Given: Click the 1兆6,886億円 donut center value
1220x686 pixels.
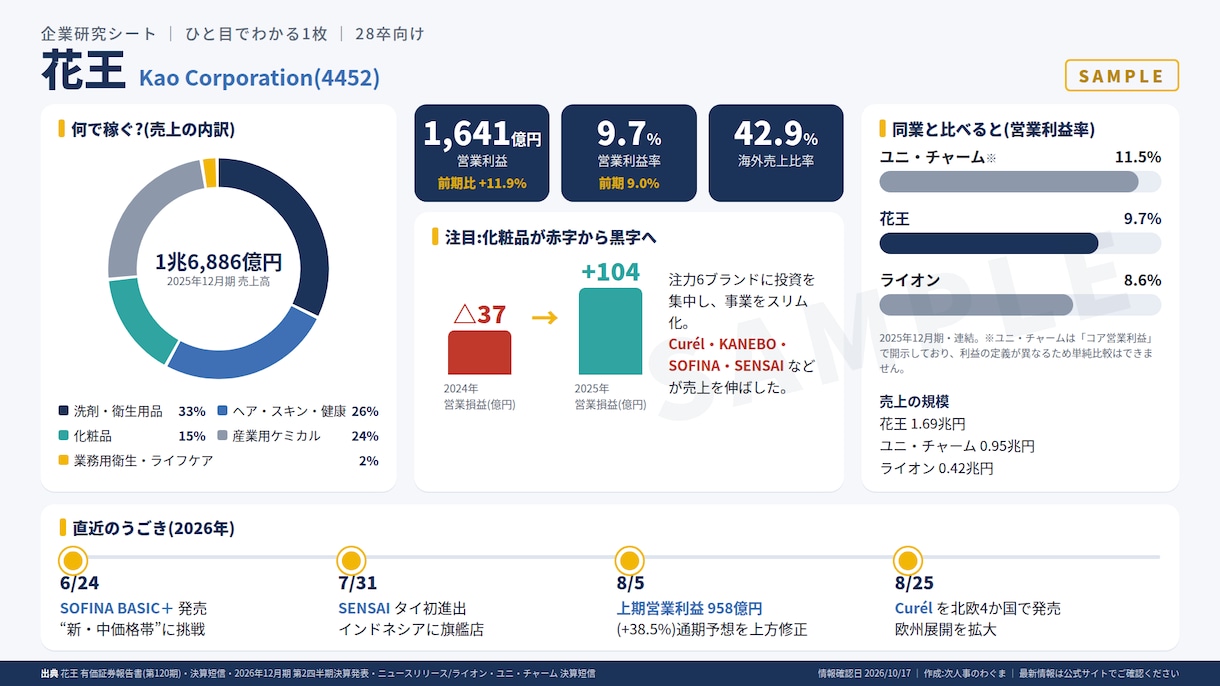Looking at the screenshot, I should 218,262.
